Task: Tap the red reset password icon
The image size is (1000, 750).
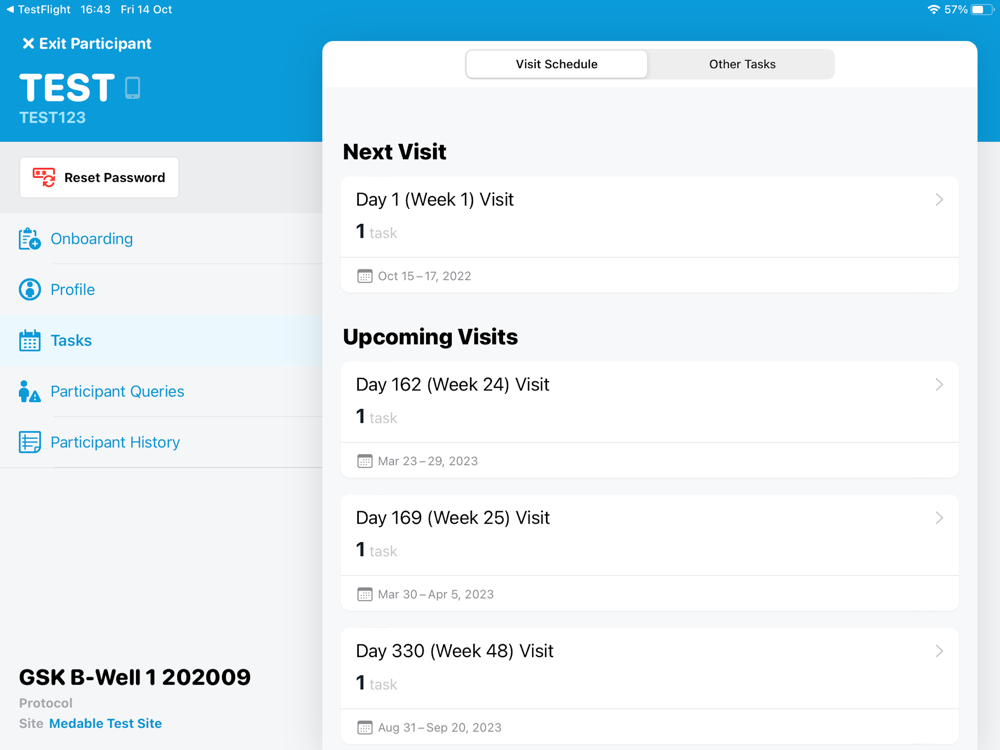Action: (44, 177)
